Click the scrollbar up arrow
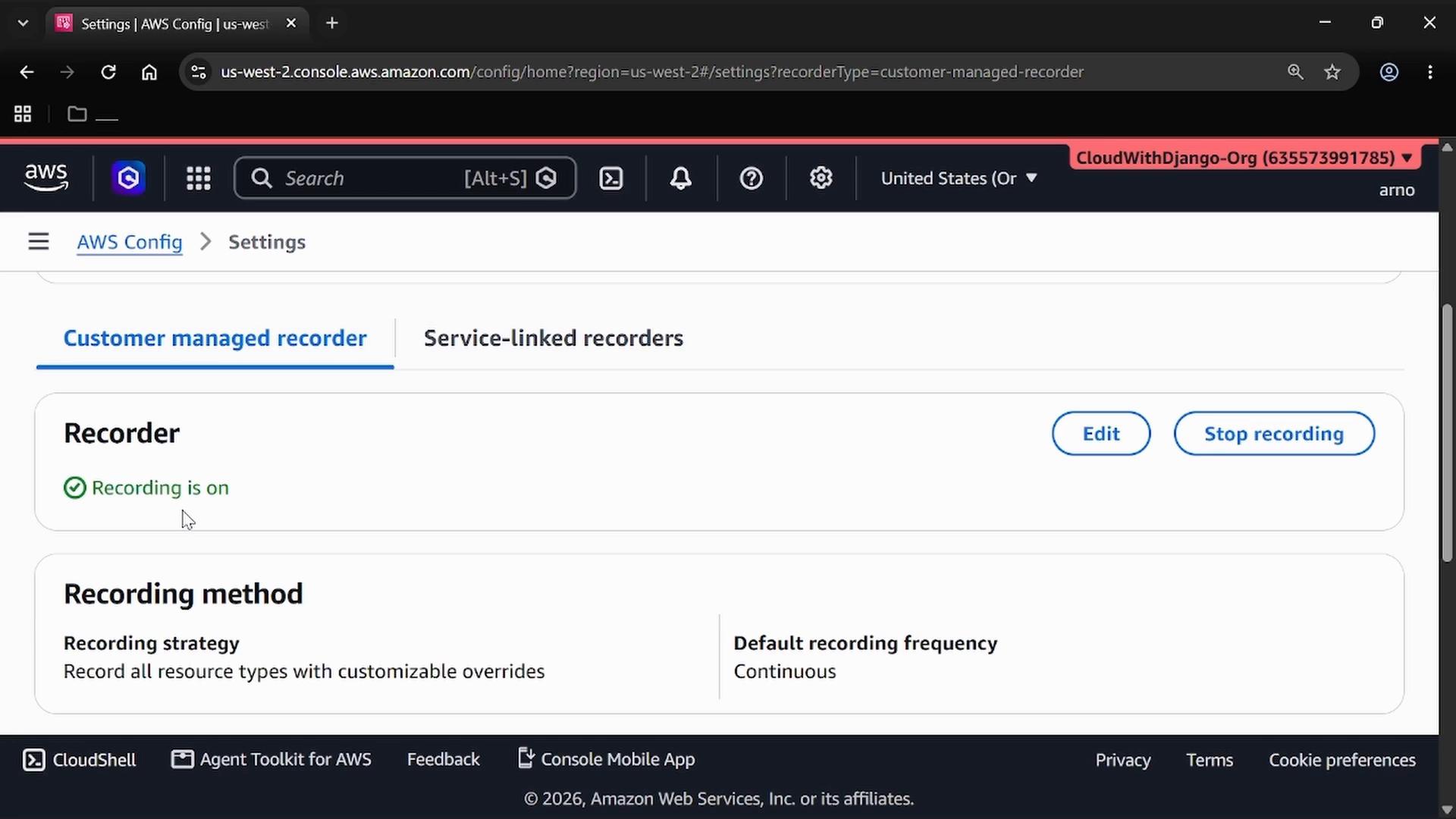1456x819 pixels. tap(1447, 147)
